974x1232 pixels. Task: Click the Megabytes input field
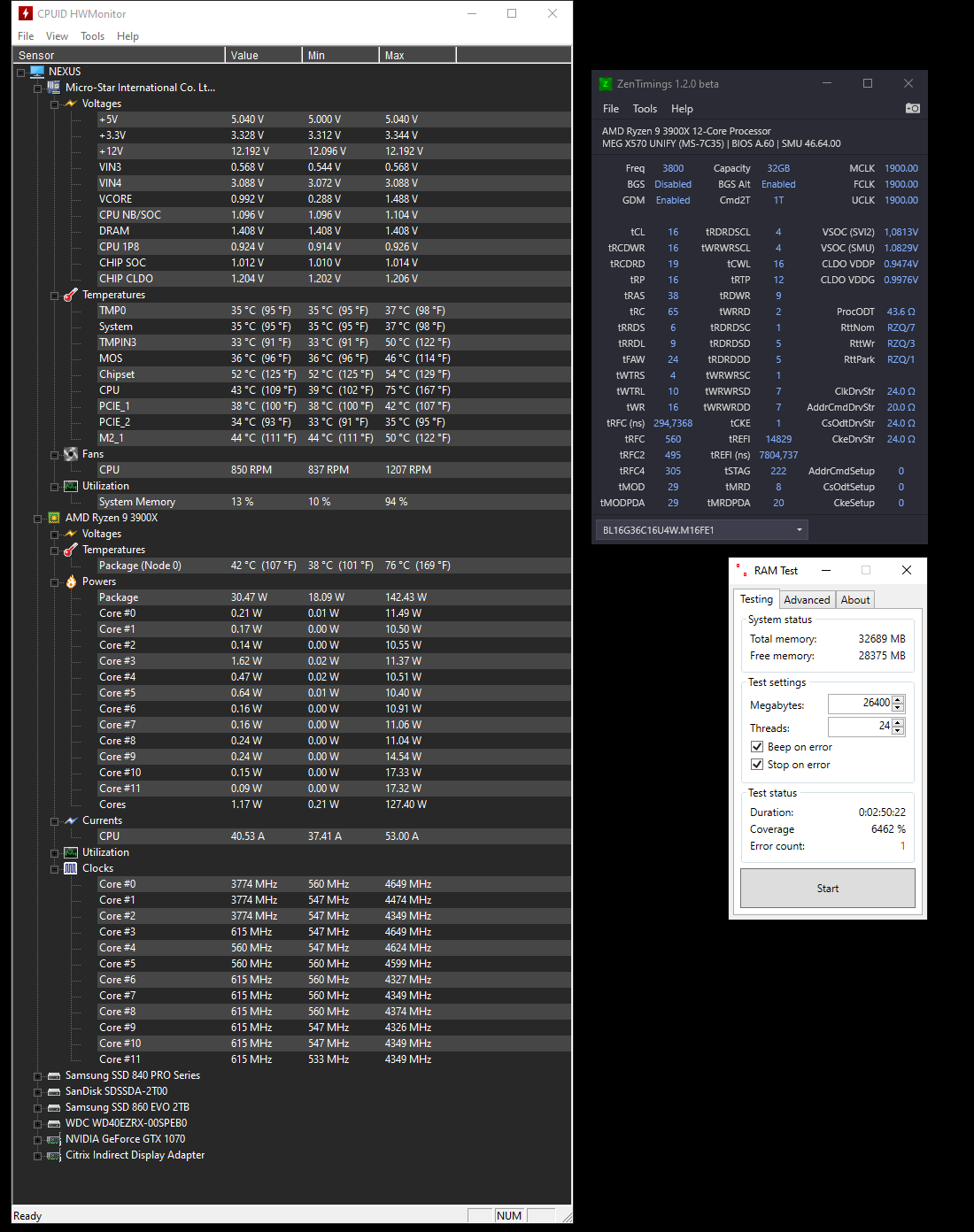point(860,703)
